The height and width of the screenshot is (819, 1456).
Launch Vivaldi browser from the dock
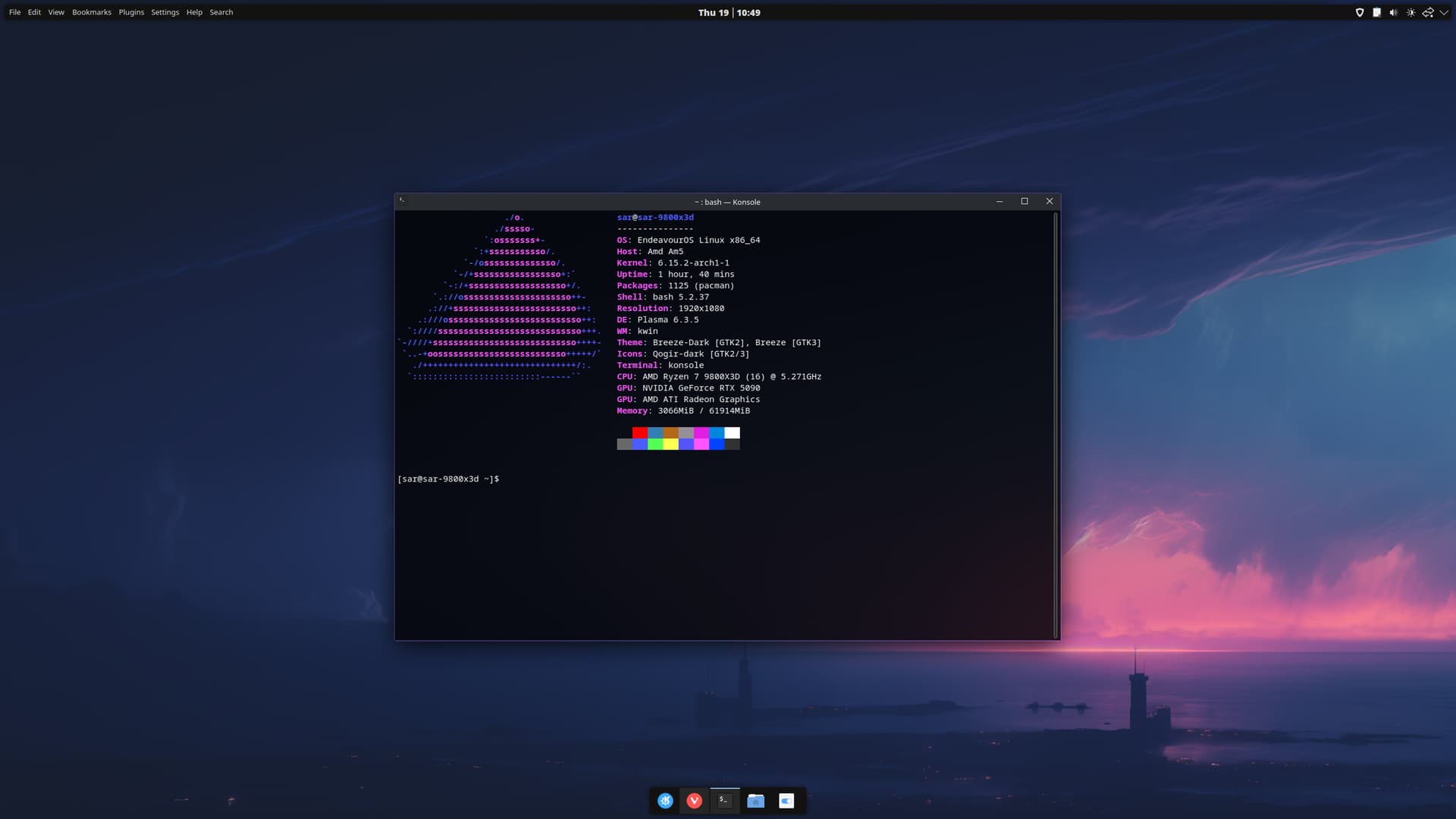coord(695,801)
